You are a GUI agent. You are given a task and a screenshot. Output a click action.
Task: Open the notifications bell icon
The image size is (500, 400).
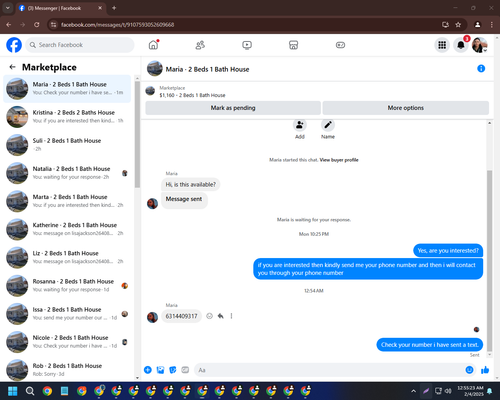click(x=461, y=45)
